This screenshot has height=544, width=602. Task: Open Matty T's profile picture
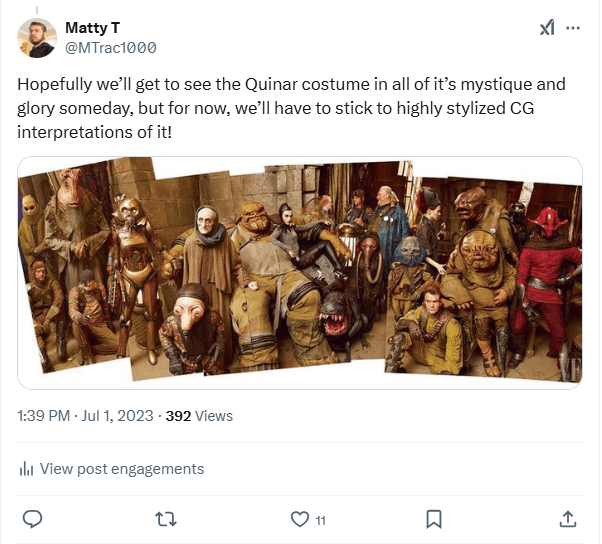tap(37, 38)
